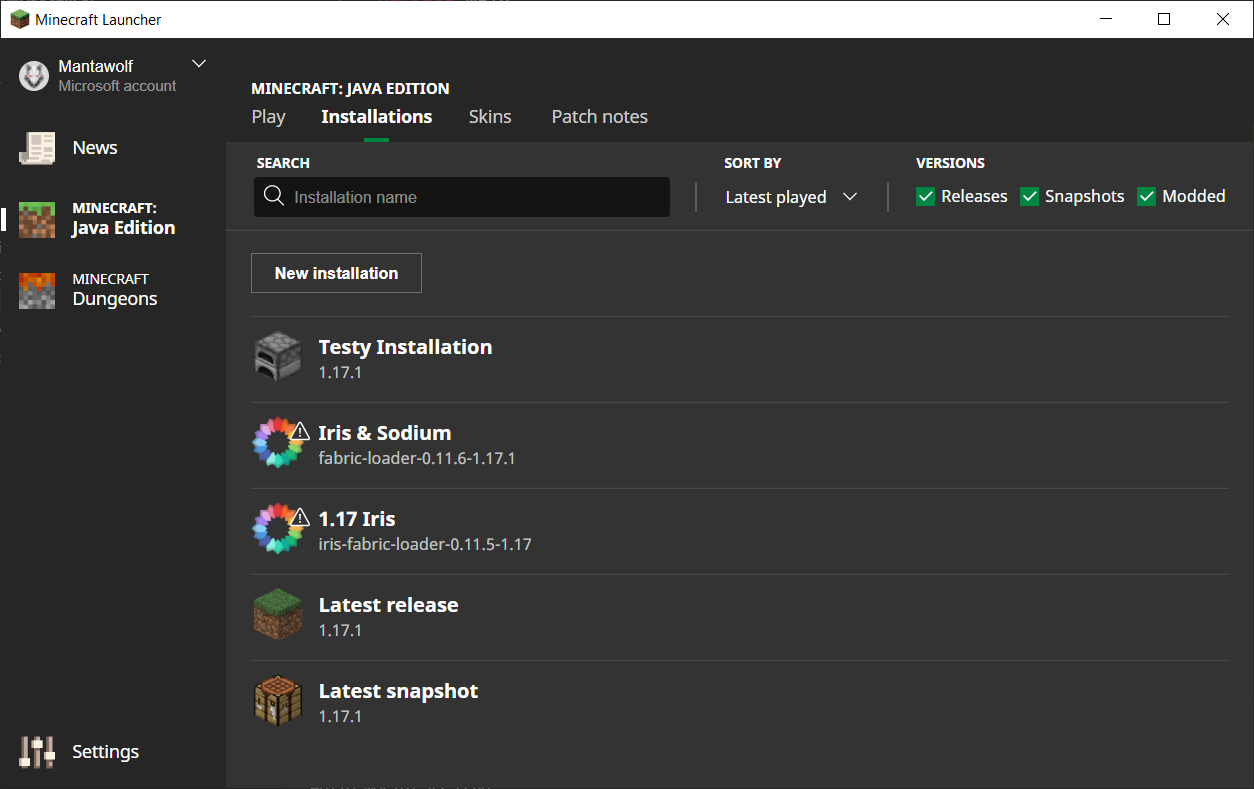Expand the account dropdown chevron

coord(199,64)
